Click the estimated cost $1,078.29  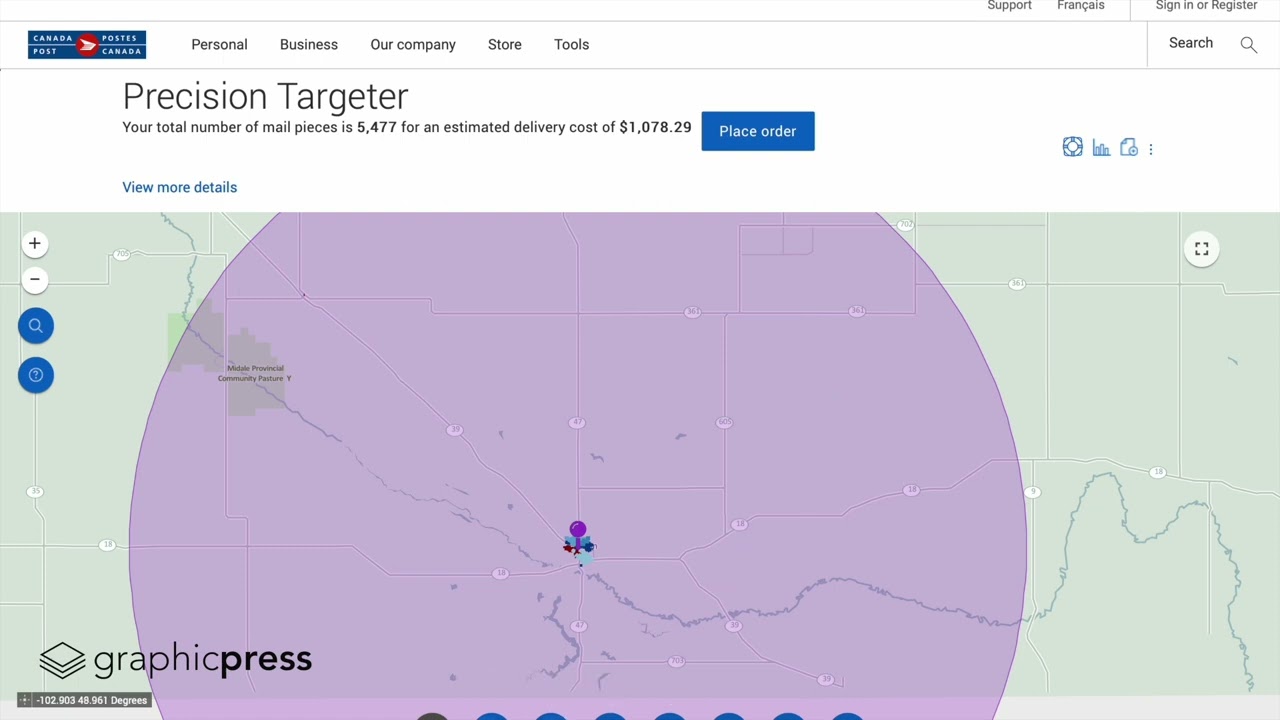pyautogui.click(x=655, y=127)
